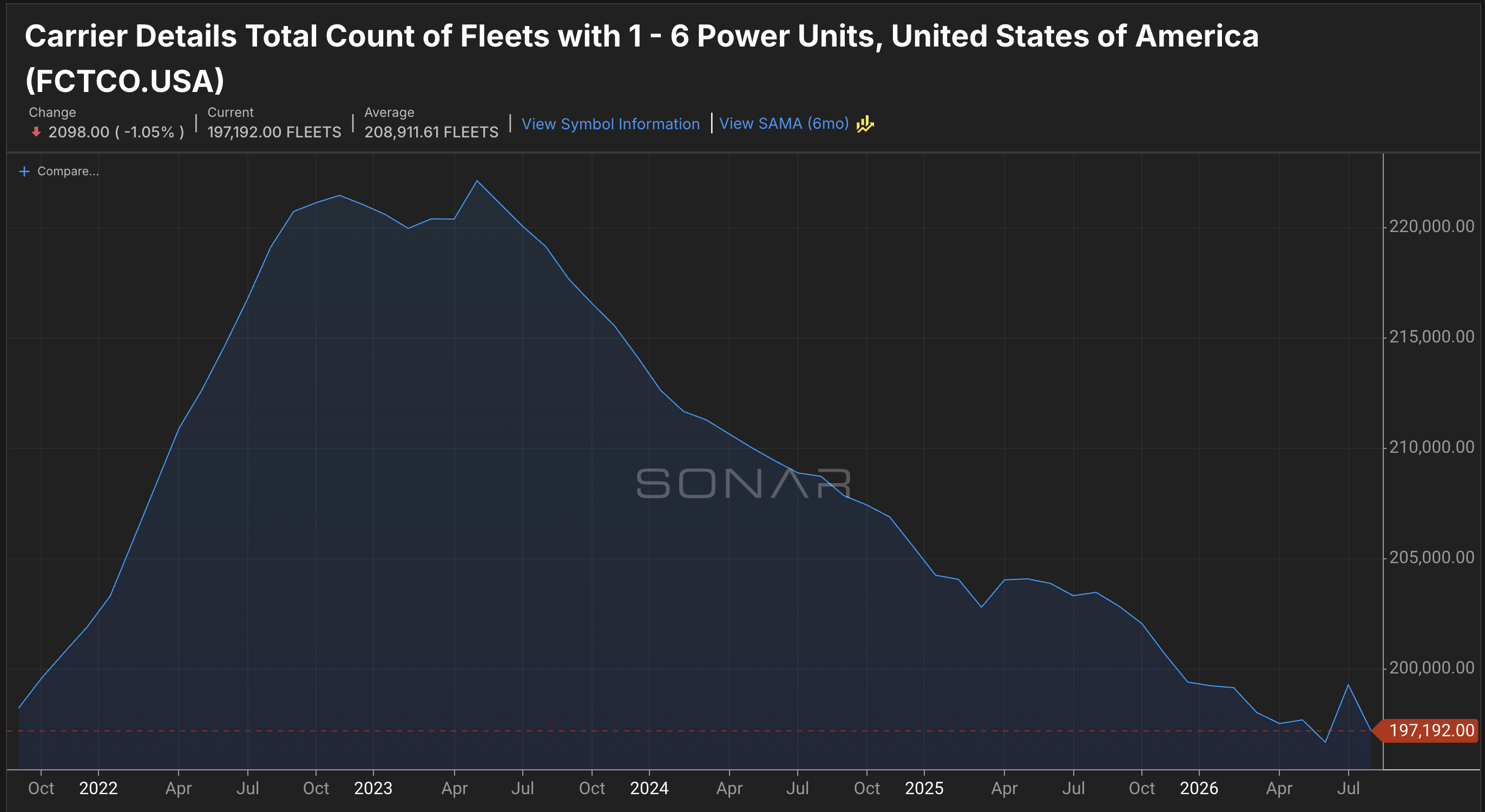Viewport: 1485px width, 812px height.
Task: Click the 205,000.00 price axis label
Action: [x=1431, y=557]
